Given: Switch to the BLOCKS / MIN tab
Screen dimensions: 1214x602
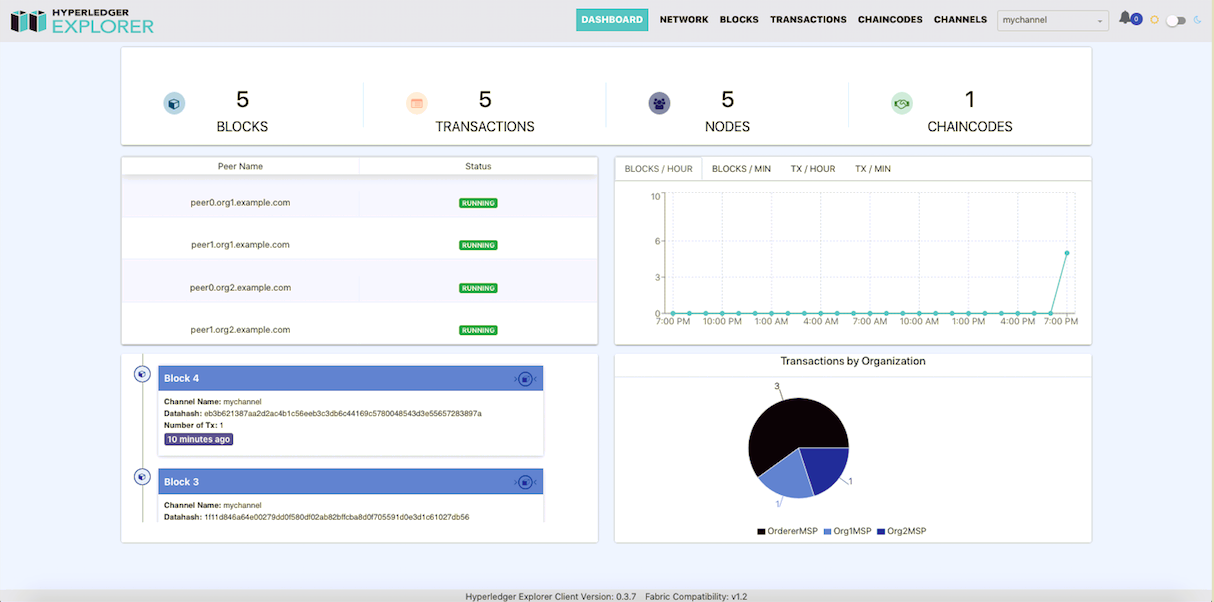Looking at the screenshot, I should pyautogui.click(x=741, y=169).
